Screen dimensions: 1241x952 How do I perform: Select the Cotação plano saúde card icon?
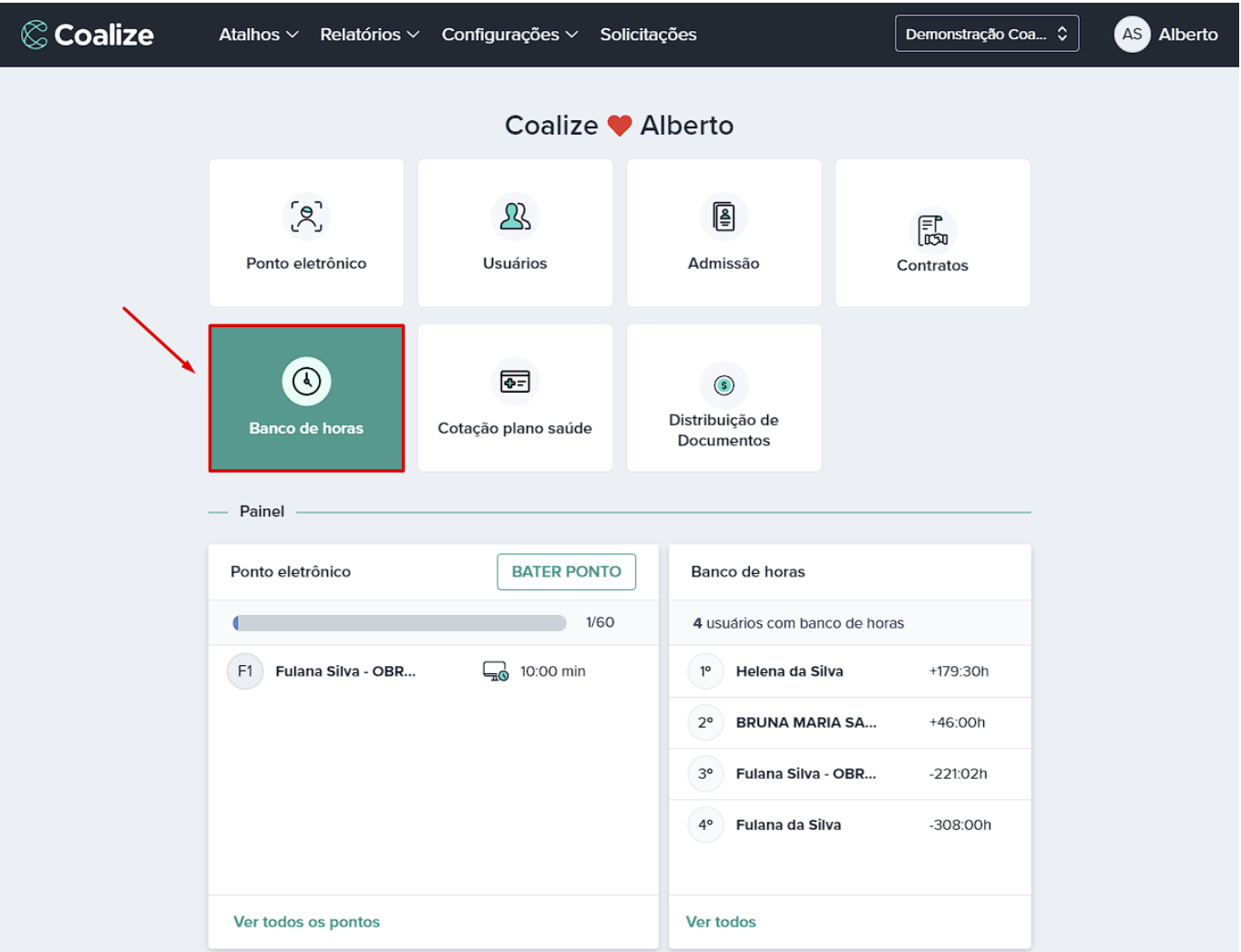515,382
